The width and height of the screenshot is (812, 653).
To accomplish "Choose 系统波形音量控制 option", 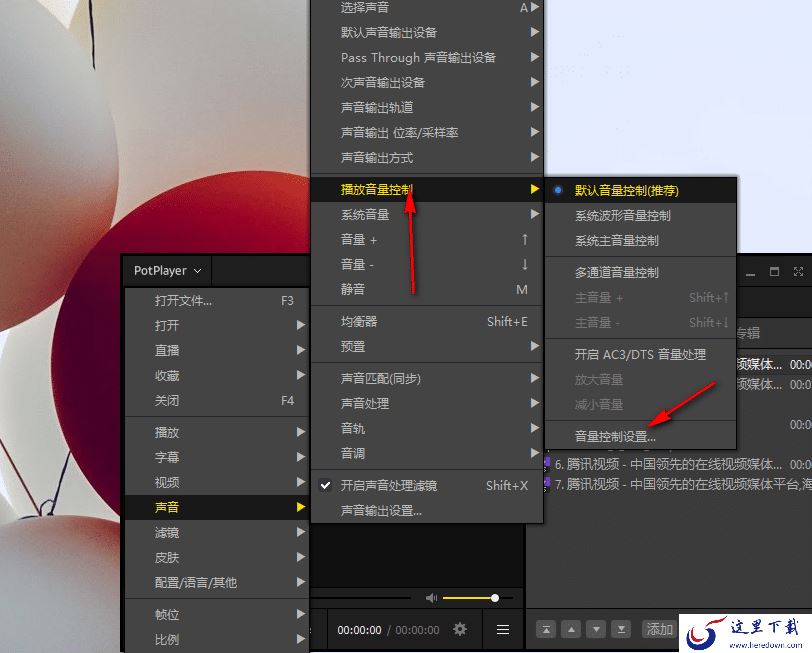I will pos(641,215).
